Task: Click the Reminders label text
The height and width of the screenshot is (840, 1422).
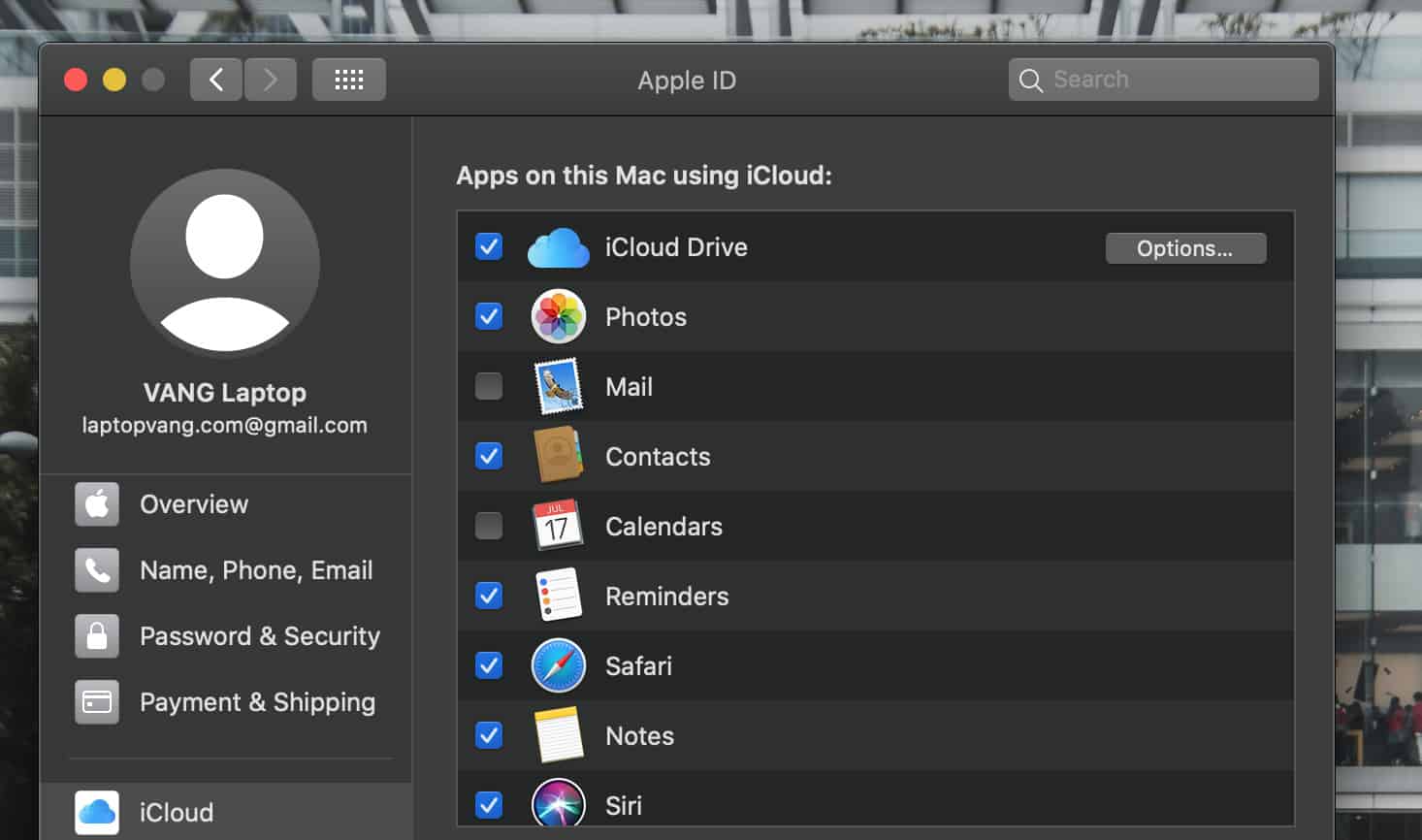Action: [x=666, y=597]
